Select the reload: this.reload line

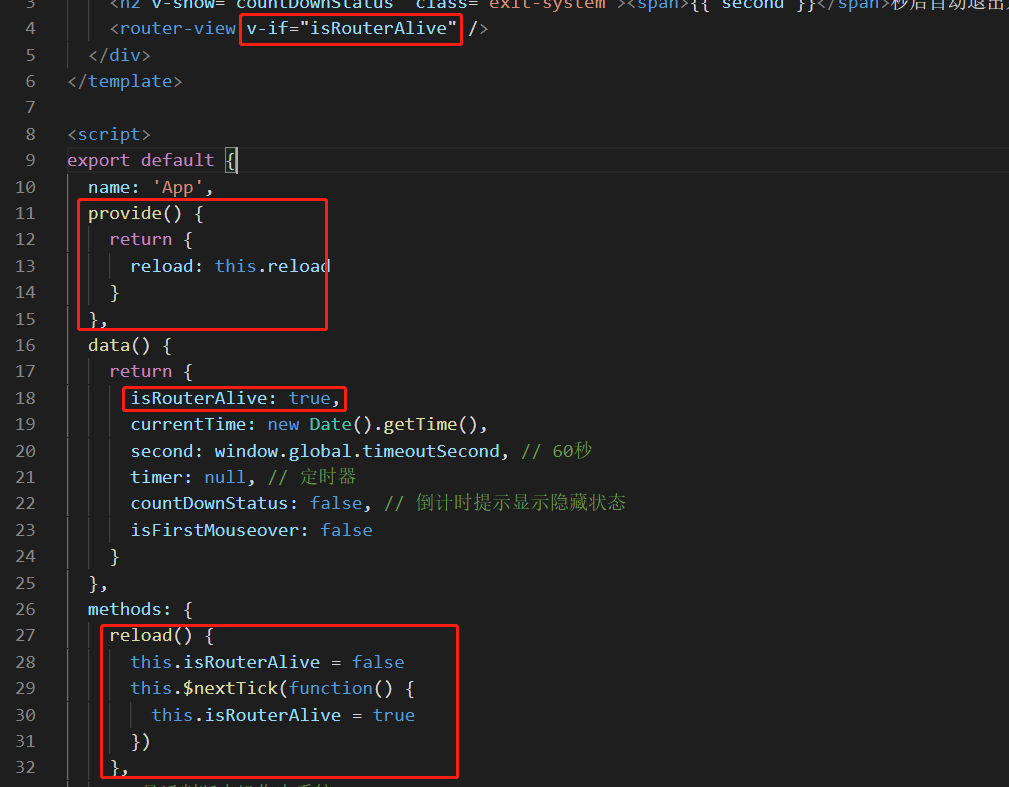coord(228,265)
